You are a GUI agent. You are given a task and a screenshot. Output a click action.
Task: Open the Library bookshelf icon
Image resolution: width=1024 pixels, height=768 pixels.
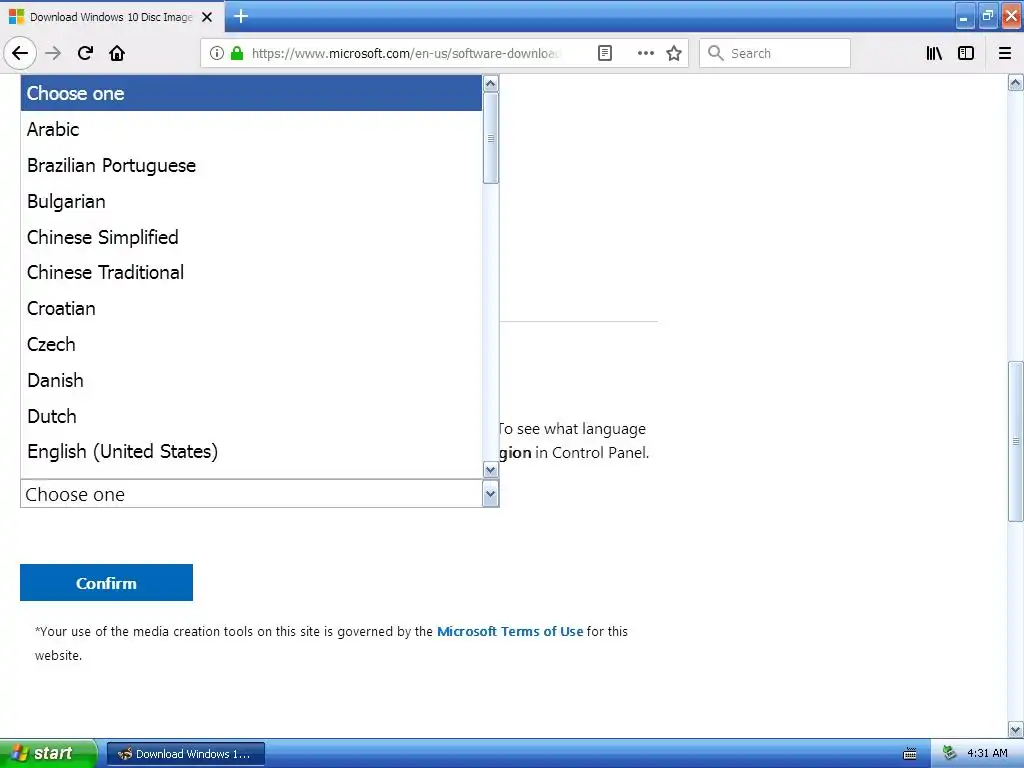pyautogui.click(x=934, y=53)
